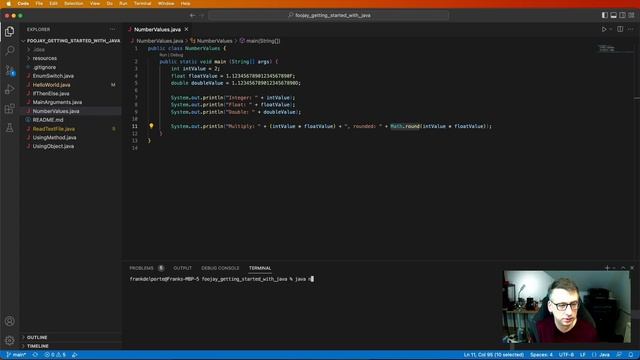Customize layout icon in title bar

tap(631, 15)
